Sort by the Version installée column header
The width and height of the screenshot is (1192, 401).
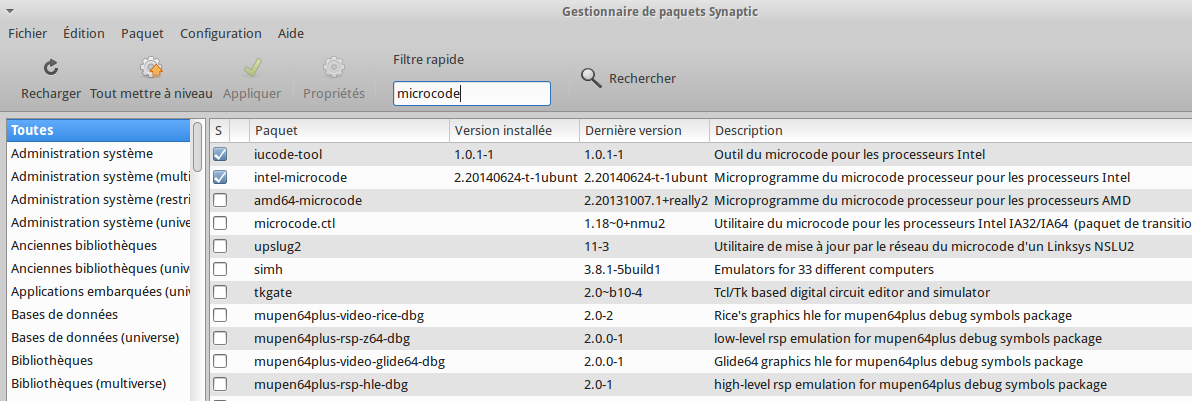(513, 131)
